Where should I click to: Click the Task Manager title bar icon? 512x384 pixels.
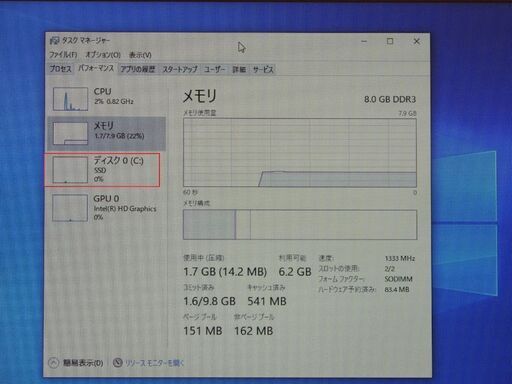coord(54,41)
